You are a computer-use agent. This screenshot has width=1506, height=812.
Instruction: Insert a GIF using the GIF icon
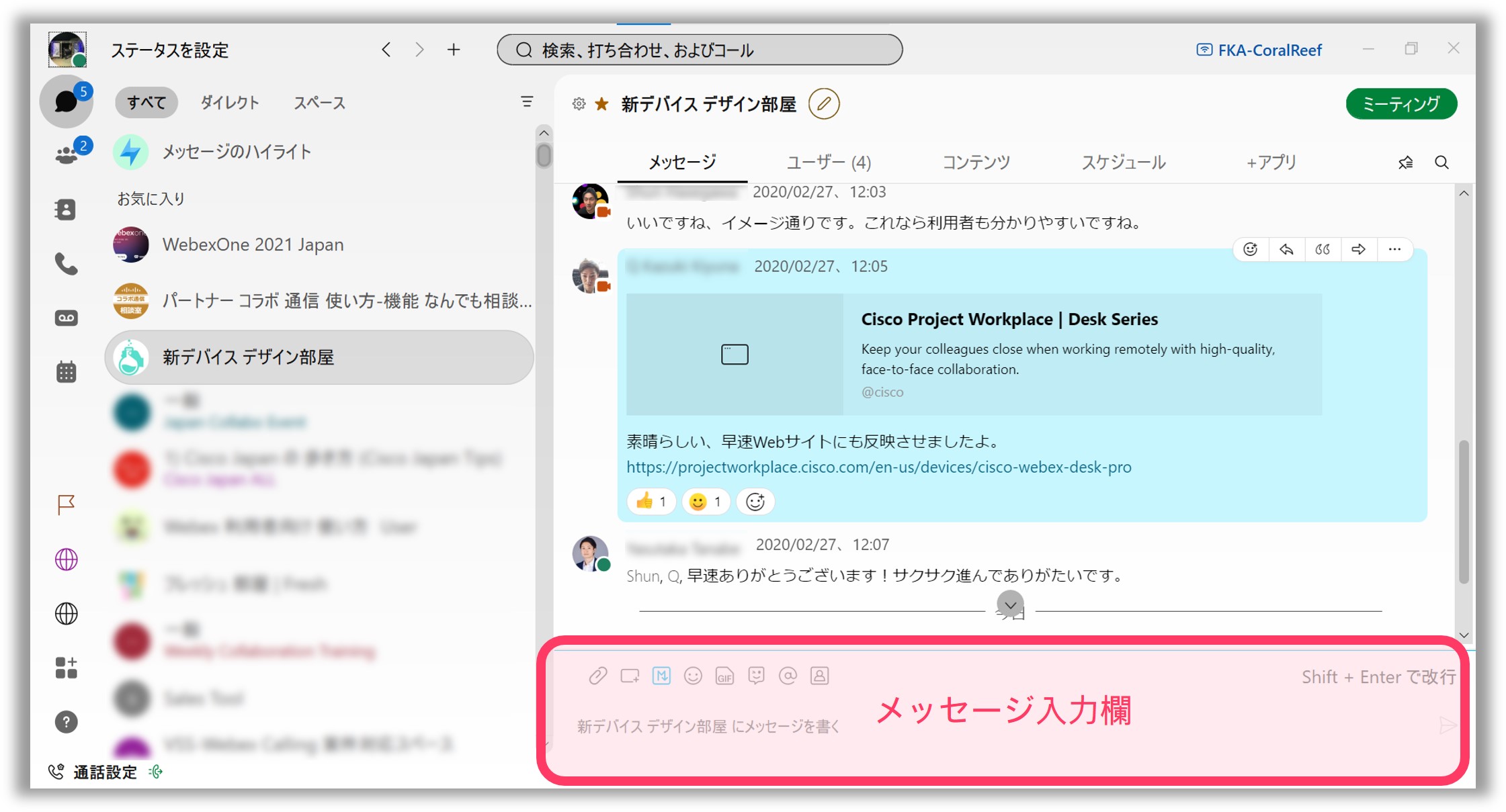[x=724, y=676]
